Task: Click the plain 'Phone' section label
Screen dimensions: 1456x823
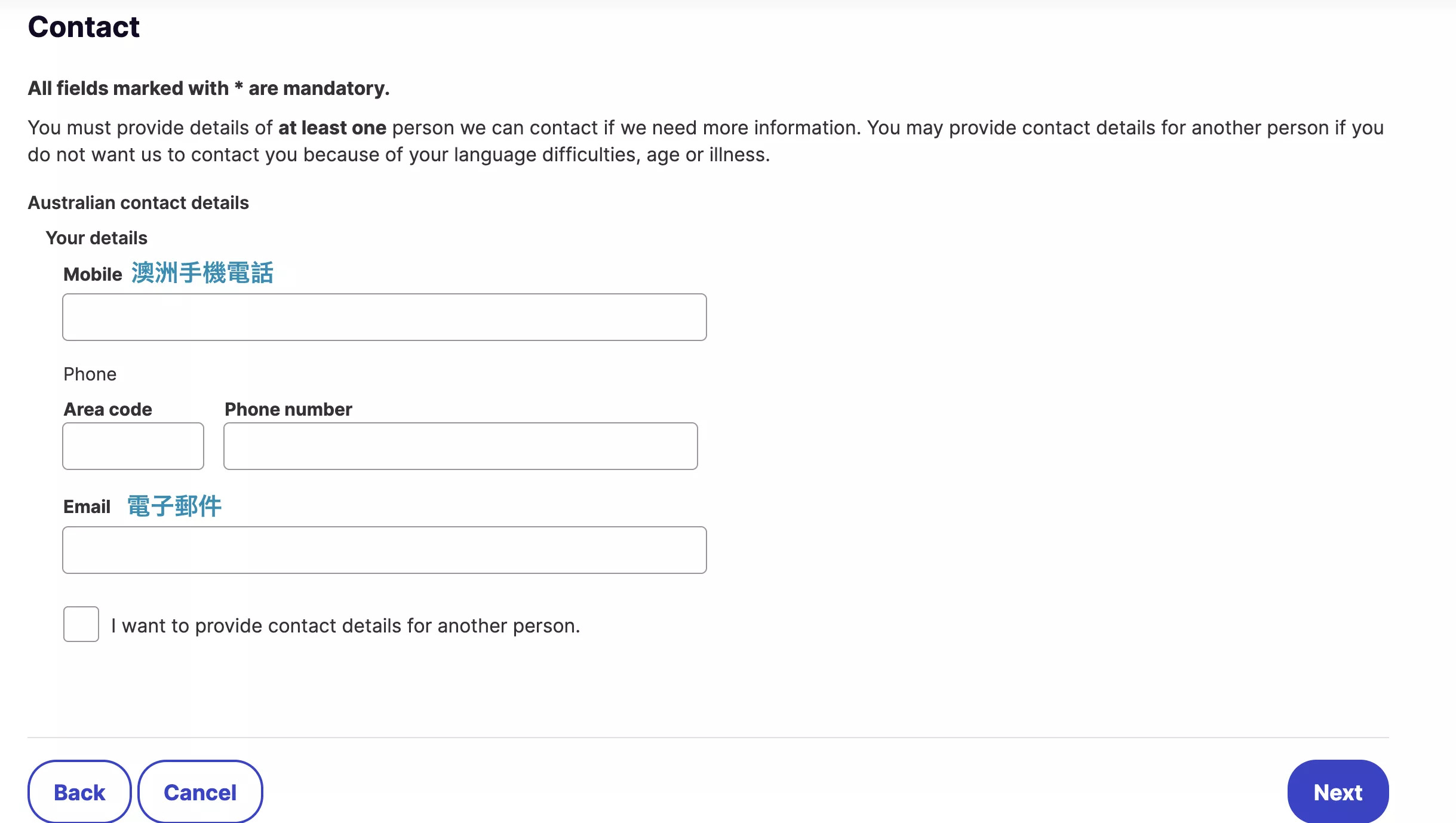Action: pos(90,374)
